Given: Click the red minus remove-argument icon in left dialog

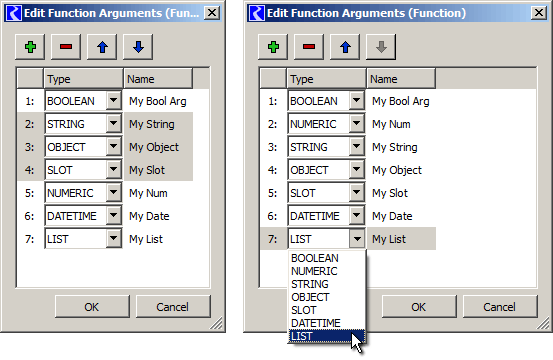Looking at the screenshot, I should [66, 47].
